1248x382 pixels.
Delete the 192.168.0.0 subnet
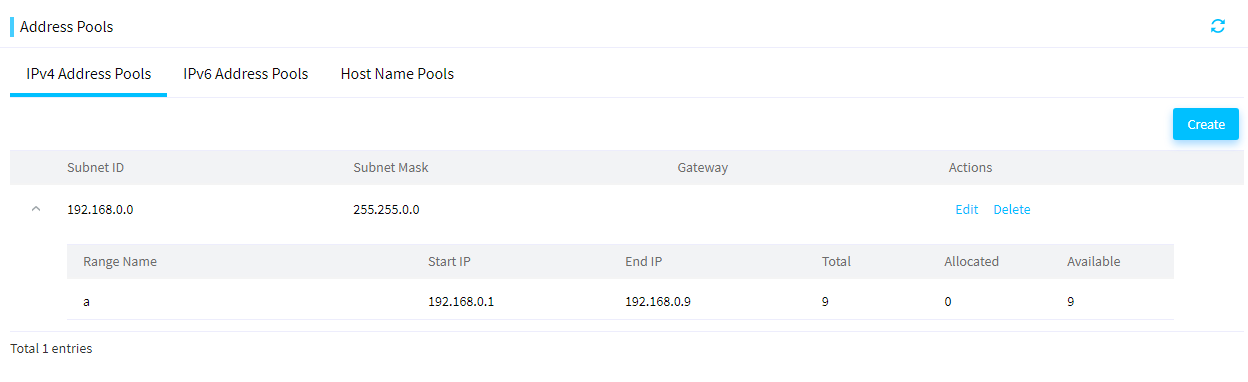coord(1011,210)
